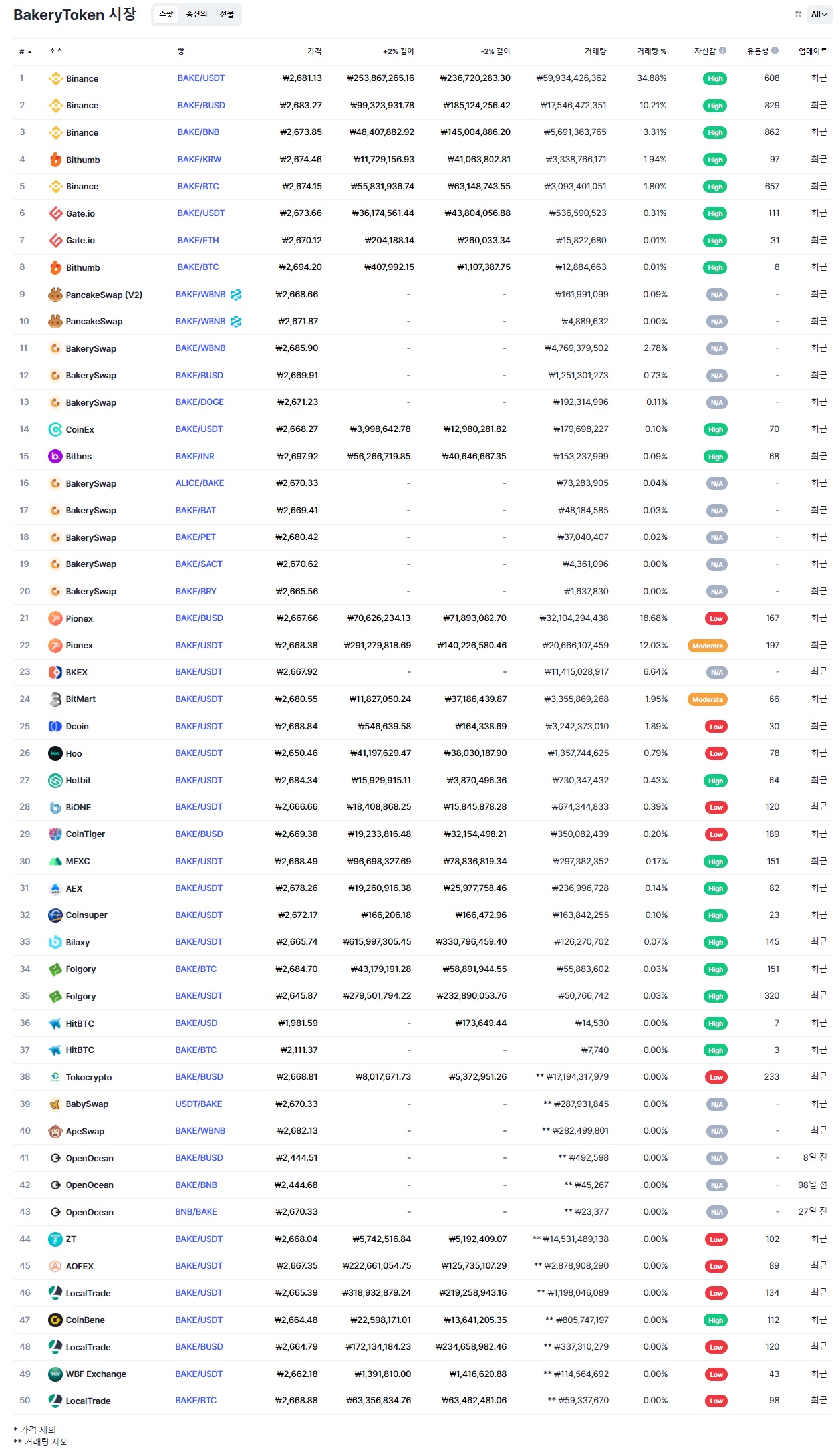Open the BAKE/BNB pair on Binance
The width and height of the screenshot is (840, 1456).
coord(198,132)
